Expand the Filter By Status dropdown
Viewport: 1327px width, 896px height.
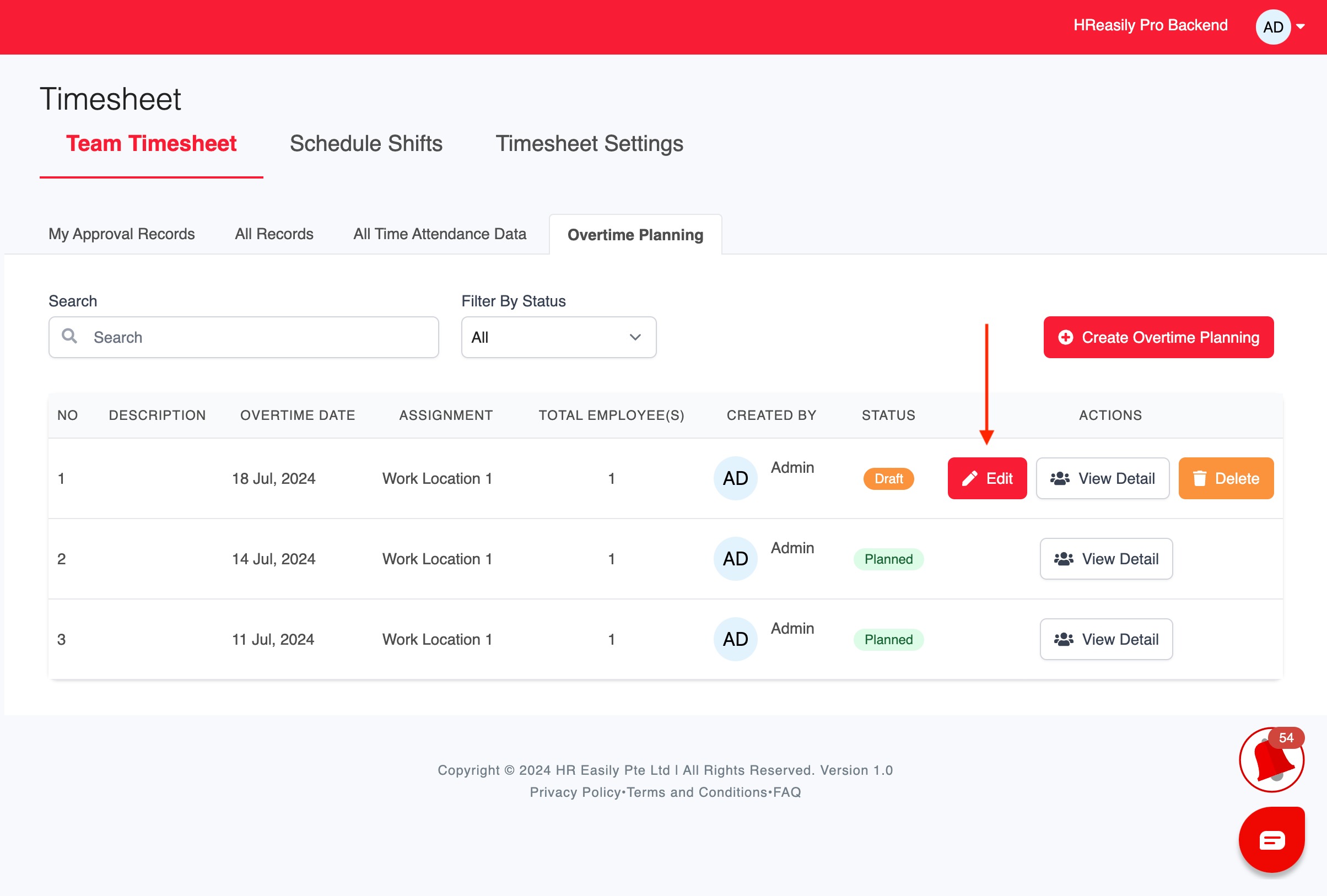point(558,337)
